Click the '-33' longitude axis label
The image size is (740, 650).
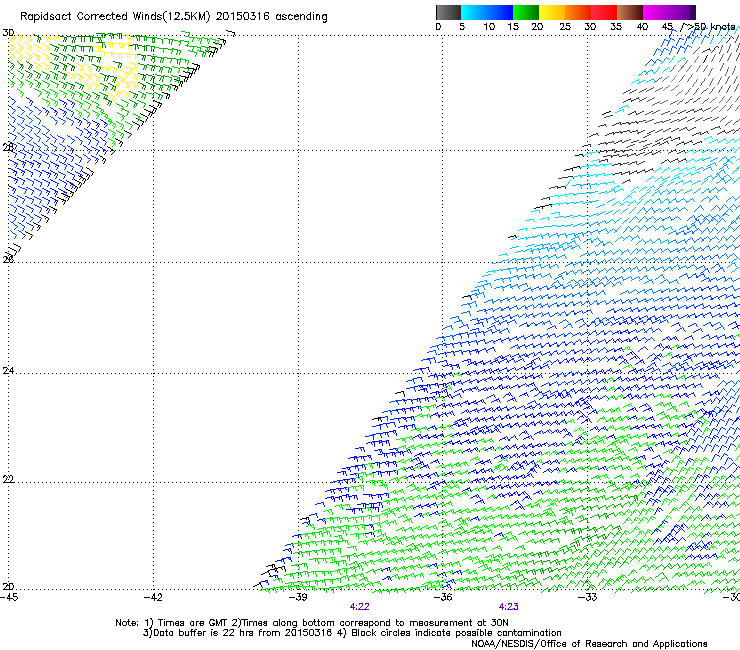[x=588, y=597]
